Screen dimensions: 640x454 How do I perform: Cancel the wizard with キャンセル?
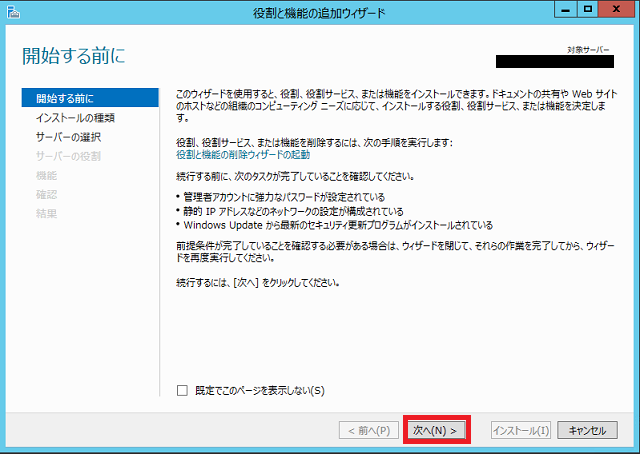pos(587,430)
